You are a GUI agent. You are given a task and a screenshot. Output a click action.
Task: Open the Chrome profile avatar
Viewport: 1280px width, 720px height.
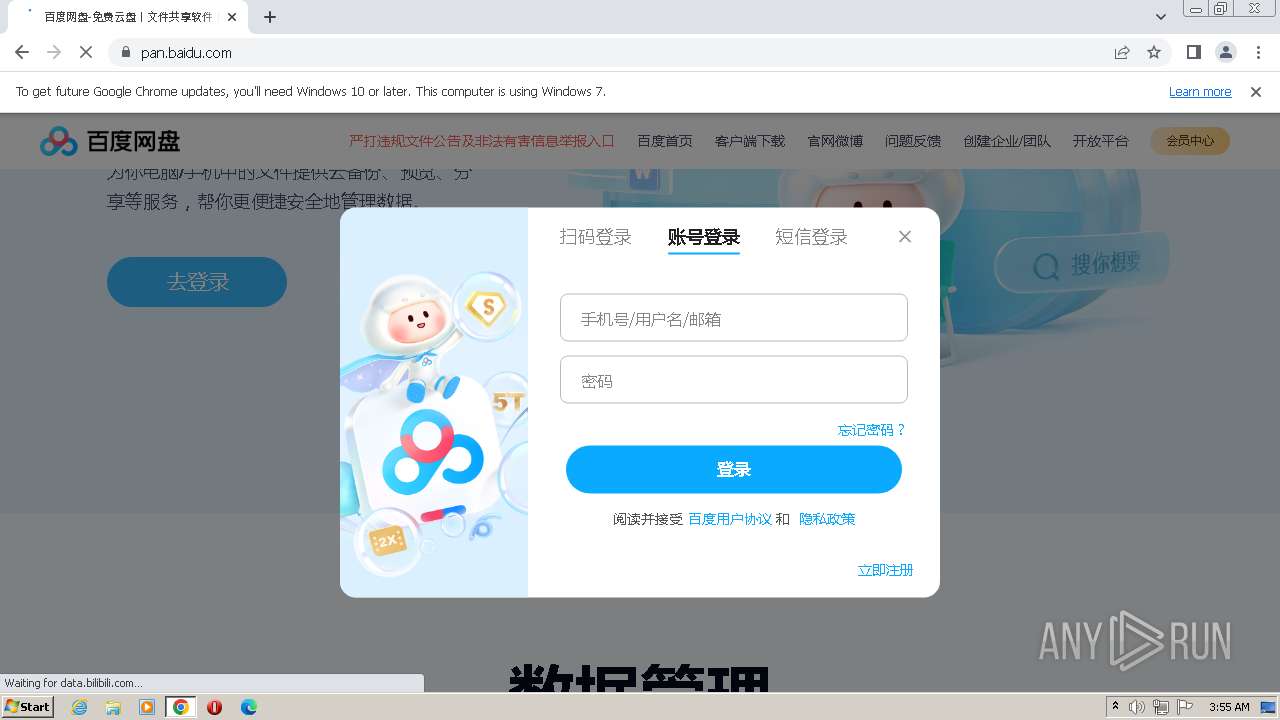click(1225, 52)
